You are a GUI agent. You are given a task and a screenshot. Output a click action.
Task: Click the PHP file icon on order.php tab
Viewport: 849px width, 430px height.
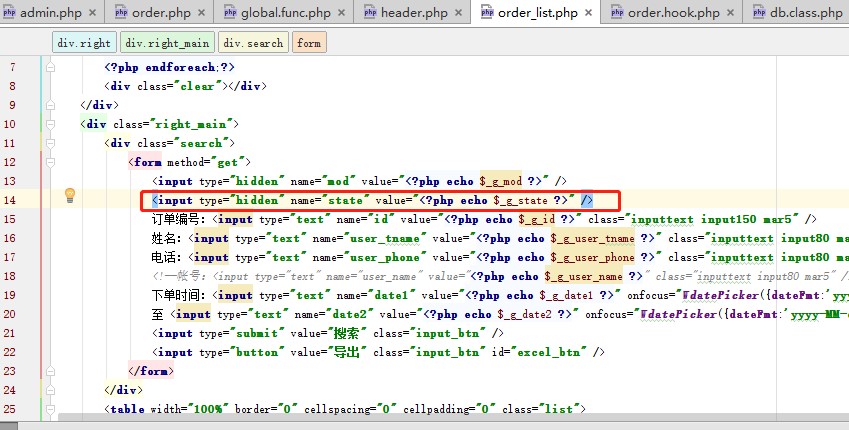point(121,12)
